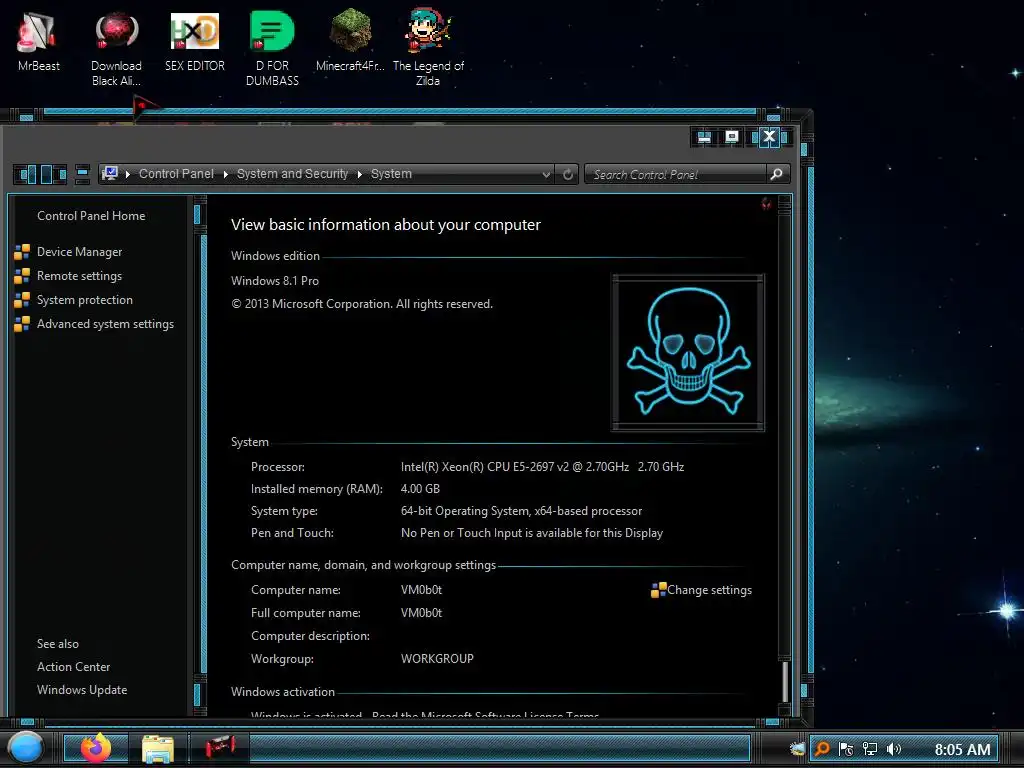Click the orange magnifier tray icon

822,749
